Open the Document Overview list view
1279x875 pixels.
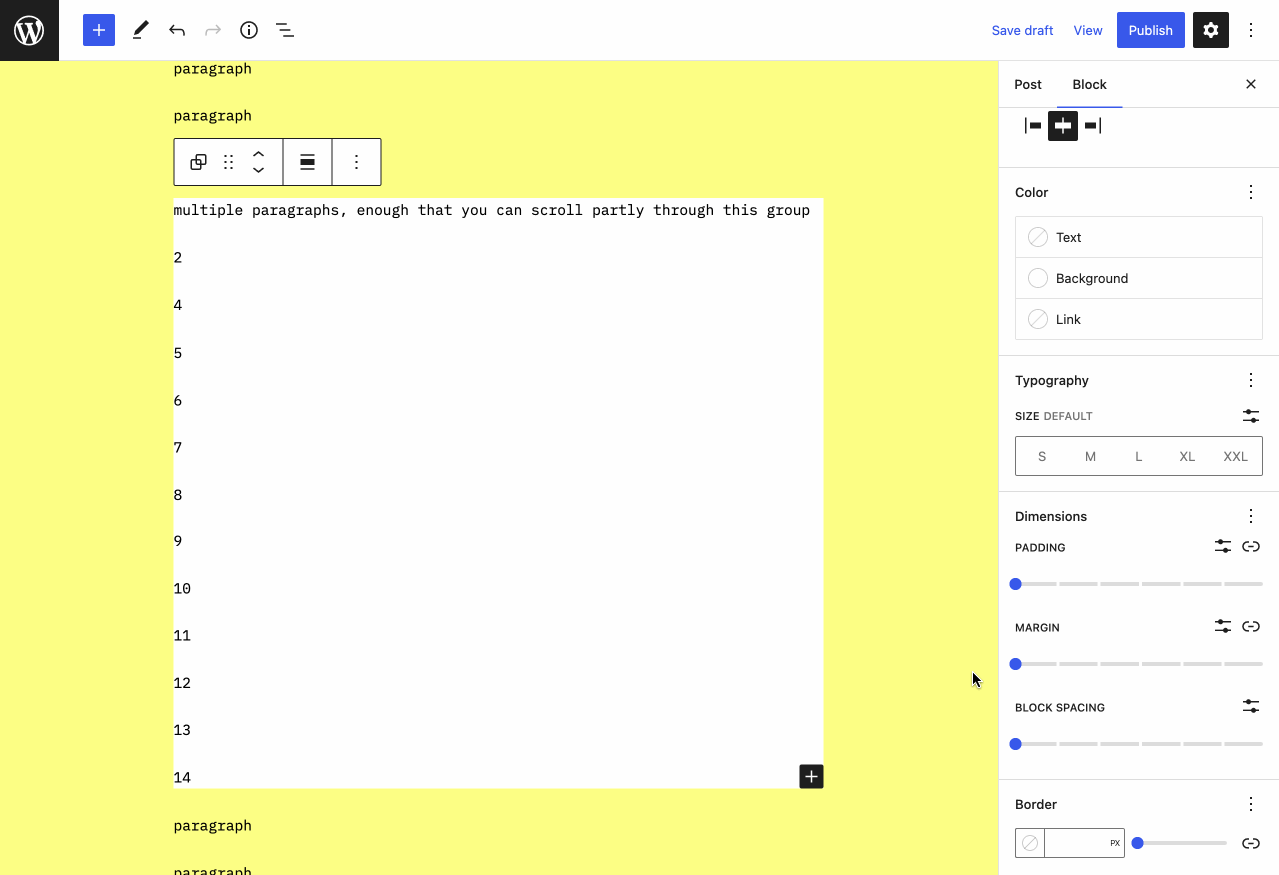tap(285, 30)
